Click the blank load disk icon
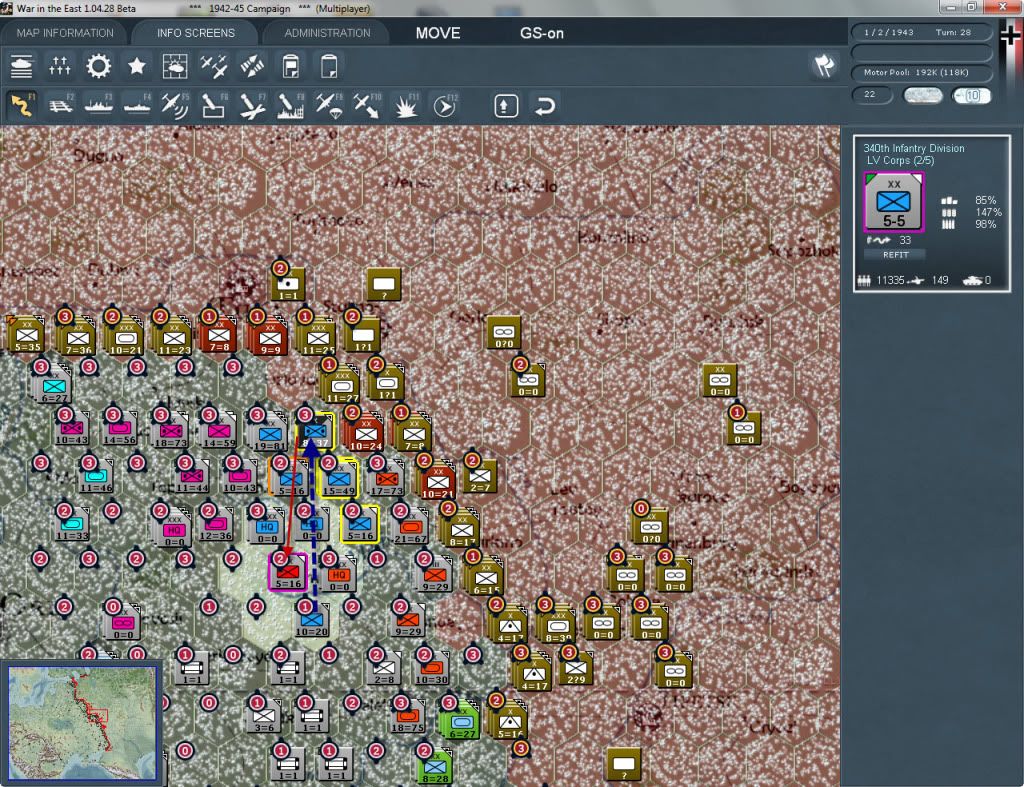Viewport: 1024px width, 787px height. (x=329, y=66)
